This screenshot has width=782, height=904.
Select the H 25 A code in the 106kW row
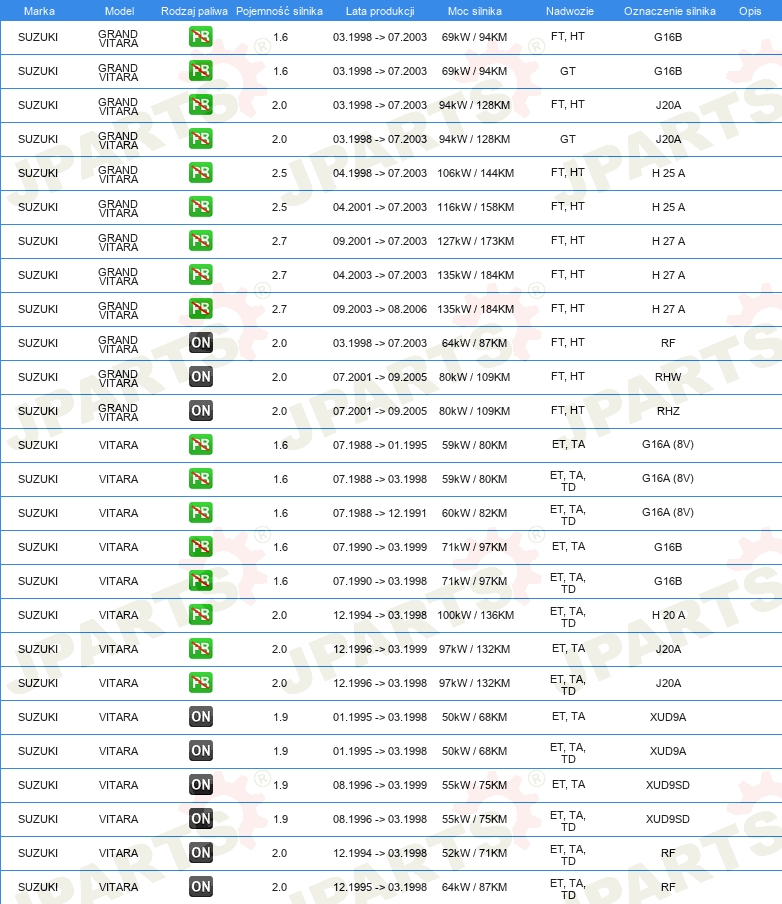coord(668,173)
